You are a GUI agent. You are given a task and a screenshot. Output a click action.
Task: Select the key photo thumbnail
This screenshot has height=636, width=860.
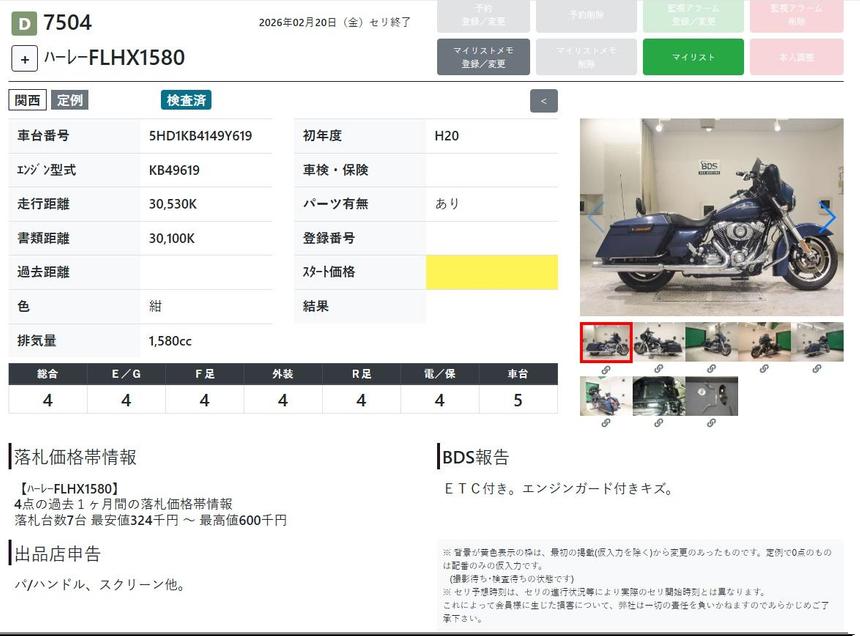pos(711,396)
